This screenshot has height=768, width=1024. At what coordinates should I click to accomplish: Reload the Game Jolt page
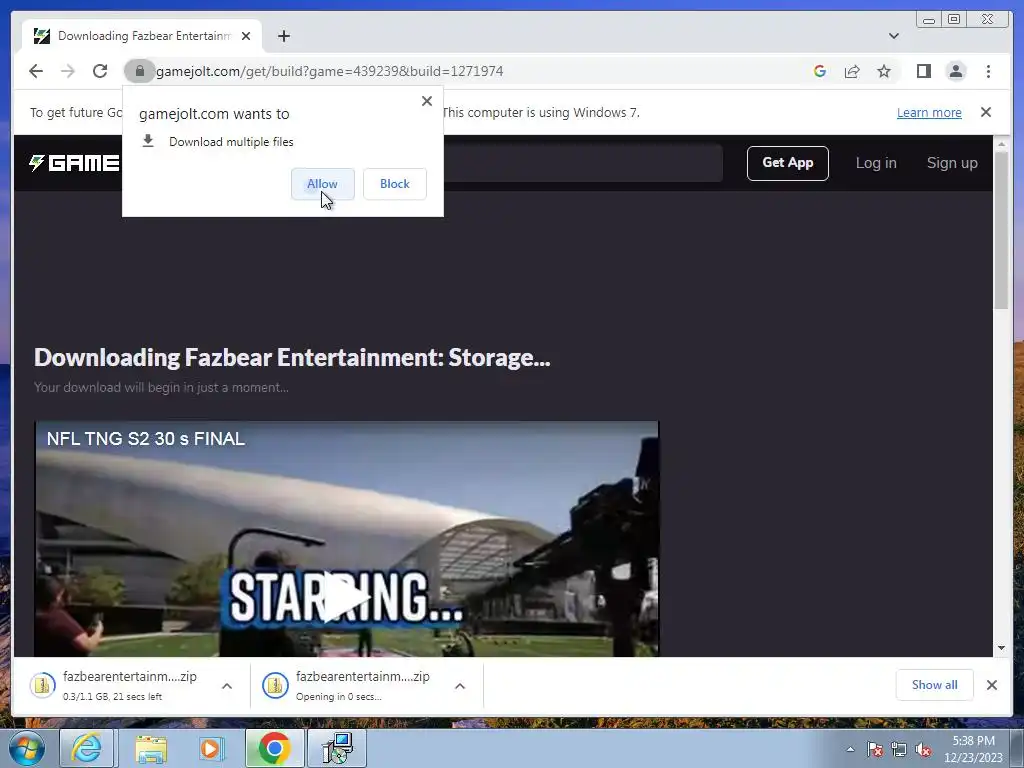[100, 71]
